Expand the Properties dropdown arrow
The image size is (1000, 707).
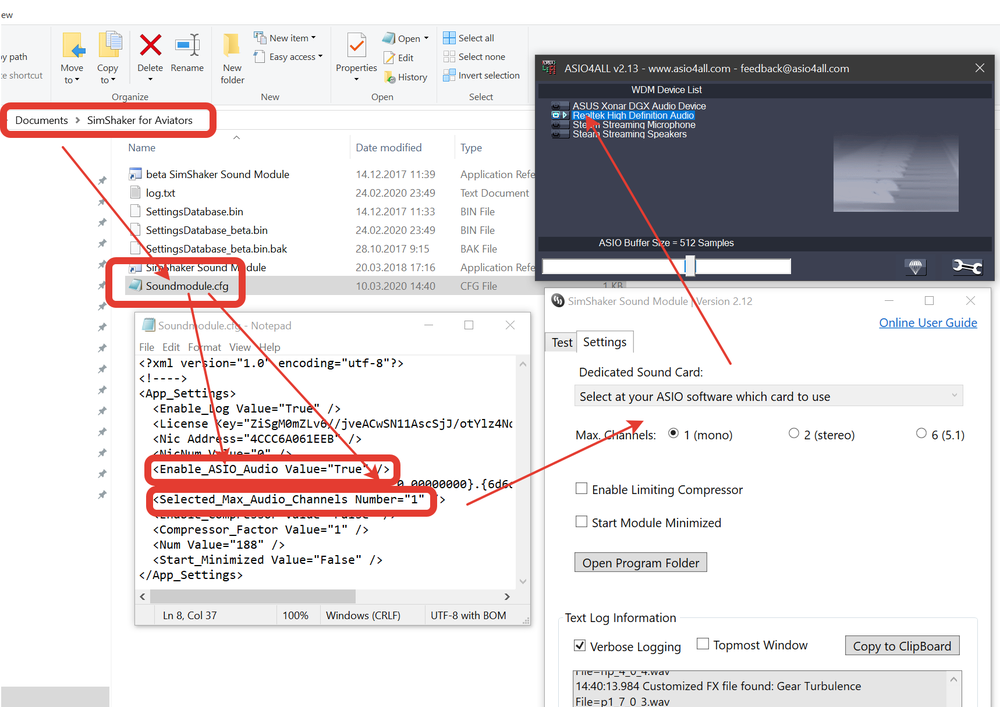[357, 80]
